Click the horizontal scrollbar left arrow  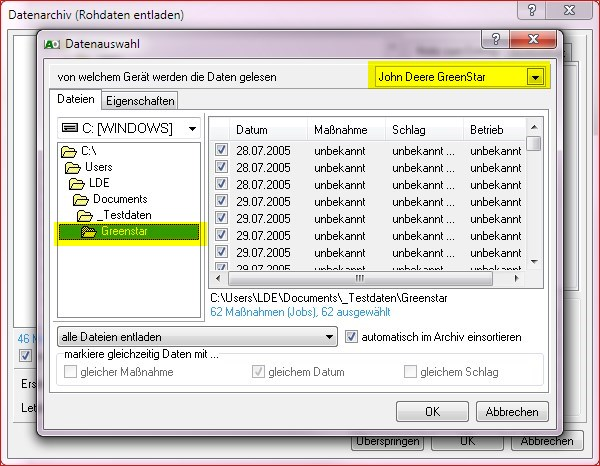[x=218, y=279]
